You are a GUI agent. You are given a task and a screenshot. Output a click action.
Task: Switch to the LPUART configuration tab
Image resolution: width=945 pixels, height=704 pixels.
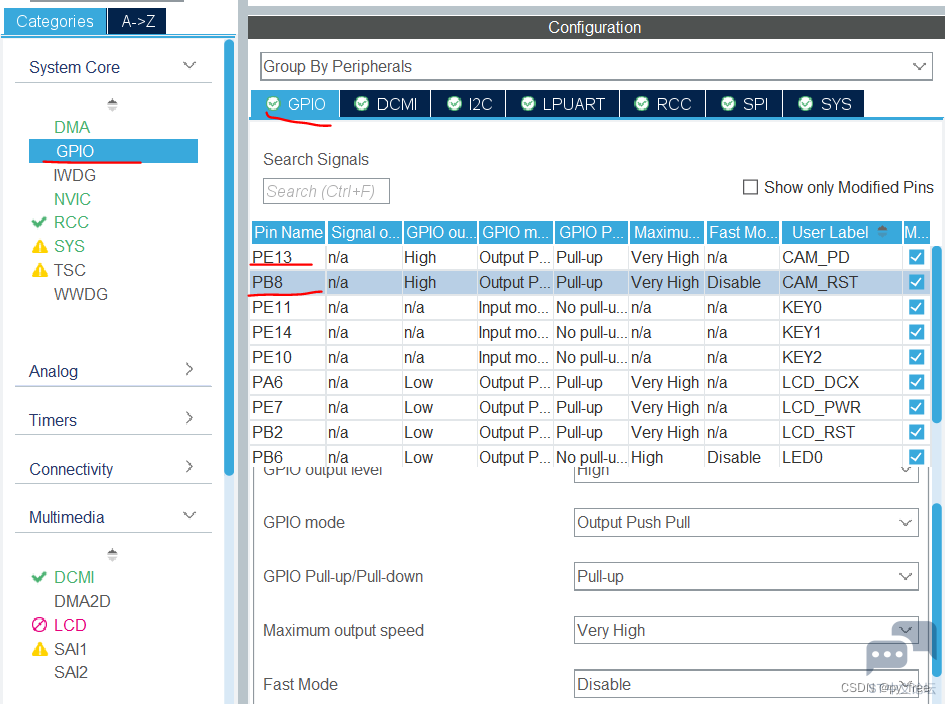(x=563, y=104)
